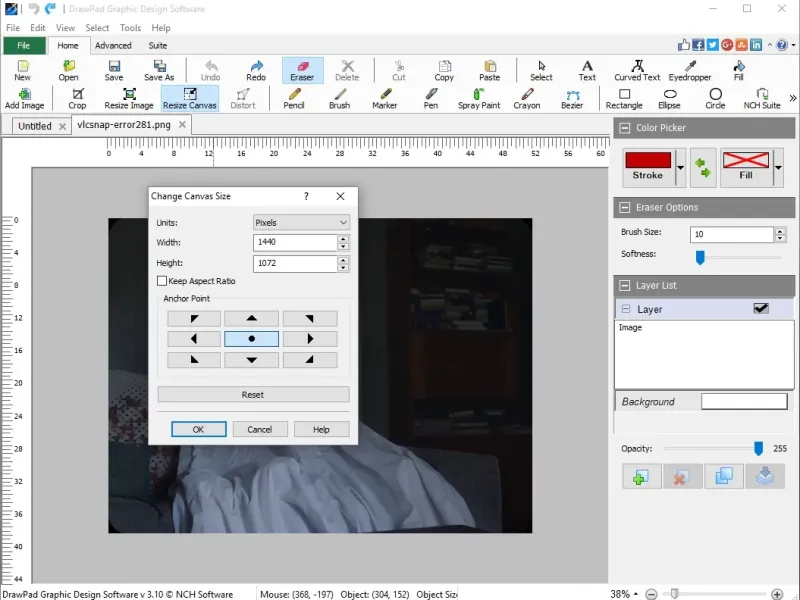This screenshot has height=600, width=800.
Task: Select the Text tool
Action: pyautogui.click(x=587, y=70)
